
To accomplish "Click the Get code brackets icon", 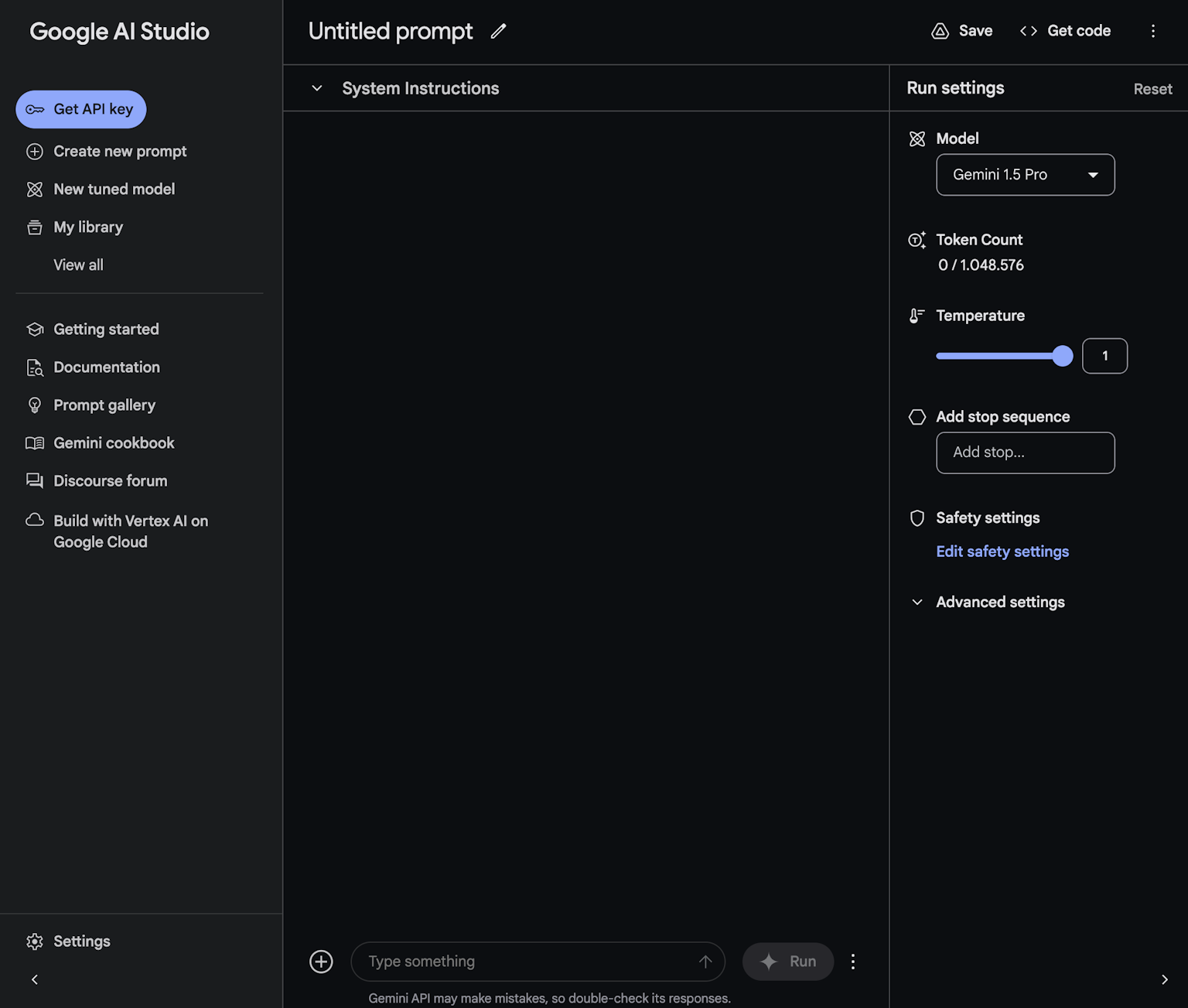I will pyautogui.click(x=1028, y=31).
